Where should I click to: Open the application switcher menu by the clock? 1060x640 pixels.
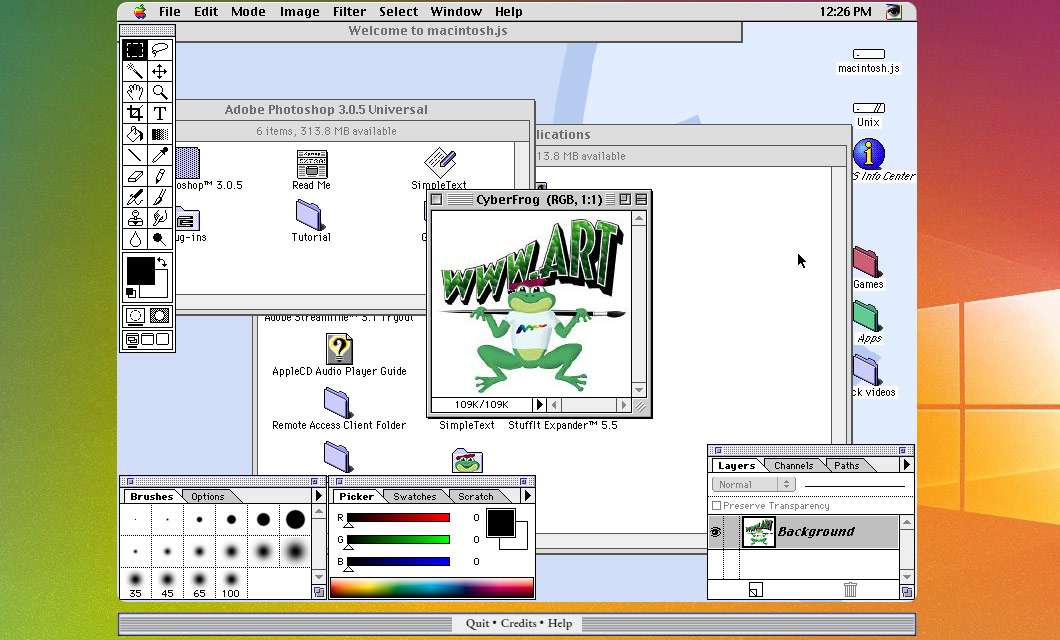pos(894,11)
